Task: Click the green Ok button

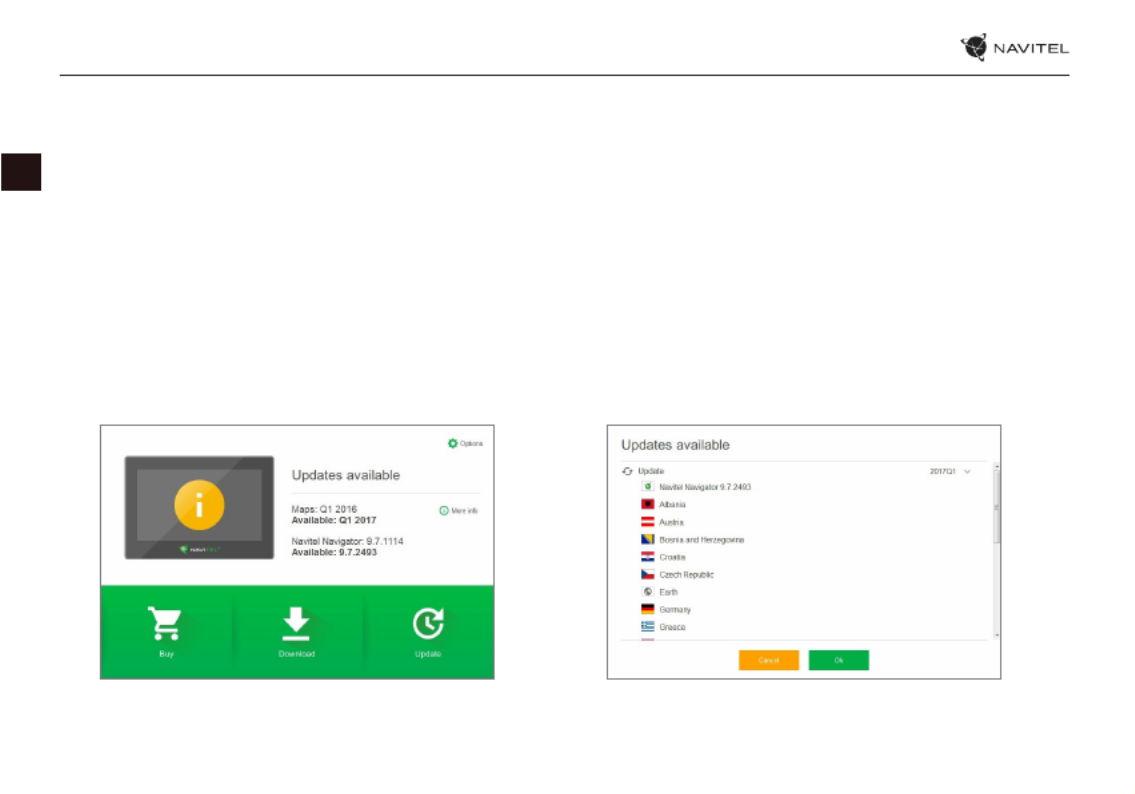Action: [839, 660]
